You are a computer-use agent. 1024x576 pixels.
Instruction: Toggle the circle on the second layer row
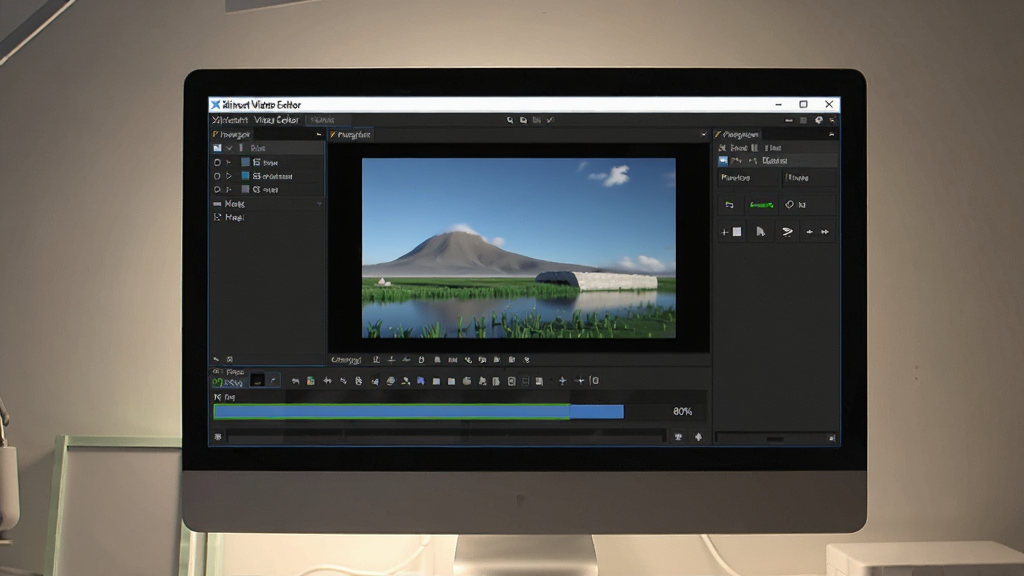(217, 176)
